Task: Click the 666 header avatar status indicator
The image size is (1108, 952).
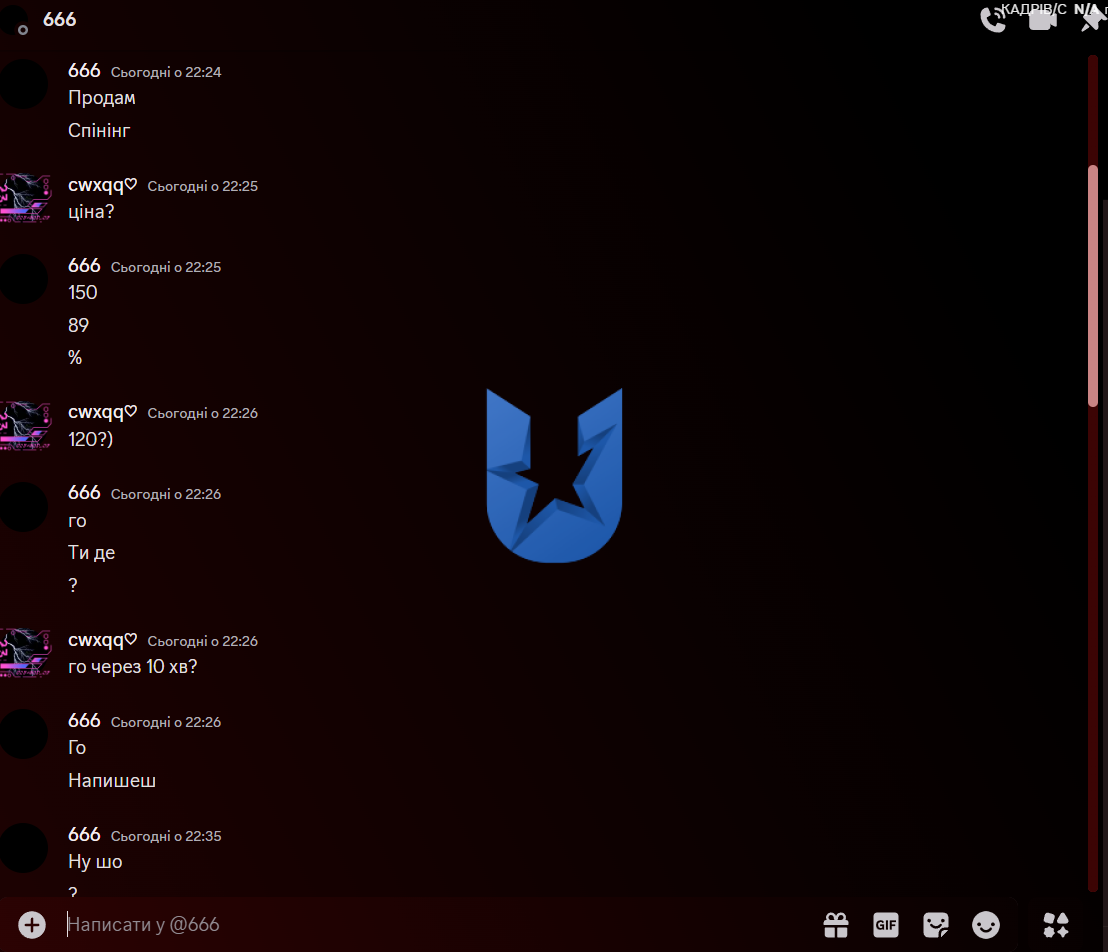Action: (23, 30)
